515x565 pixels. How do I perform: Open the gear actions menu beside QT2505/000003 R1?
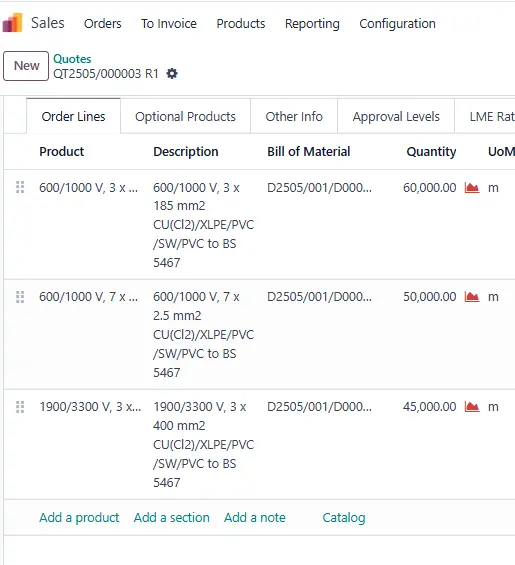172,74
